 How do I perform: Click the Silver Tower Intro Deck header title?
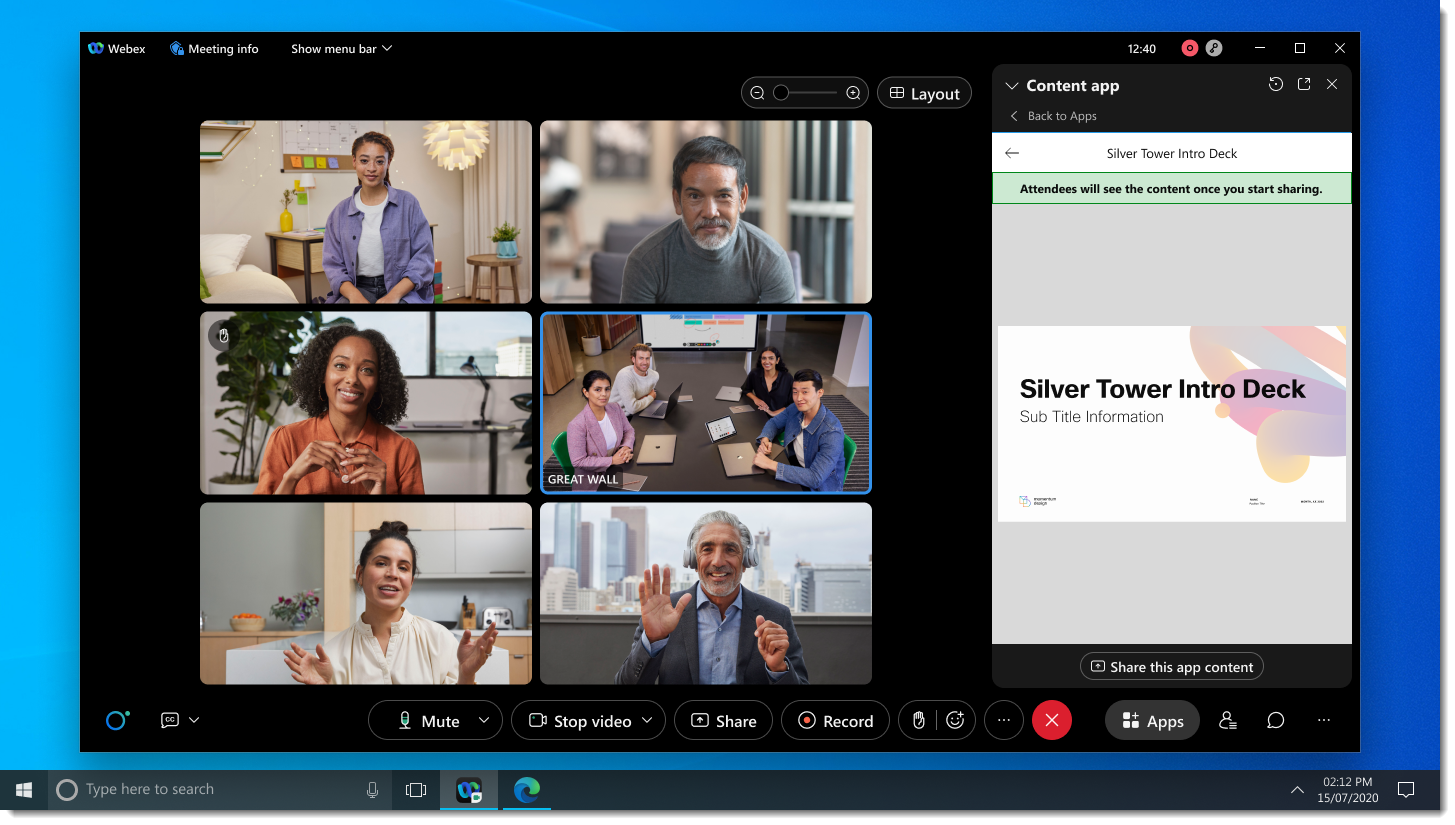1172,153
